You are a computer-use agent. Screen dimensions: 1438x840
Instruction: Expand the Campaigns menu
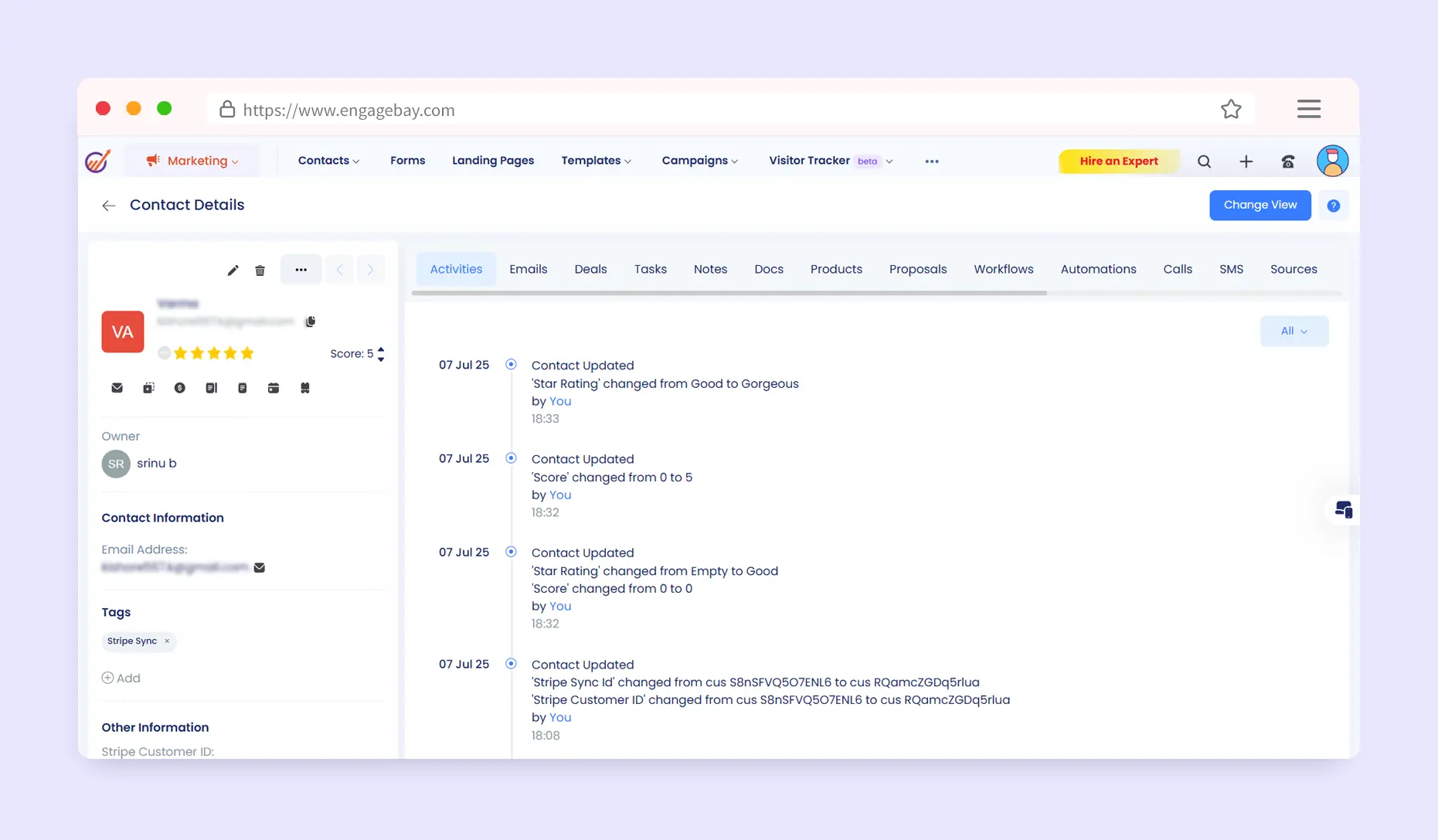pos(699,161)
